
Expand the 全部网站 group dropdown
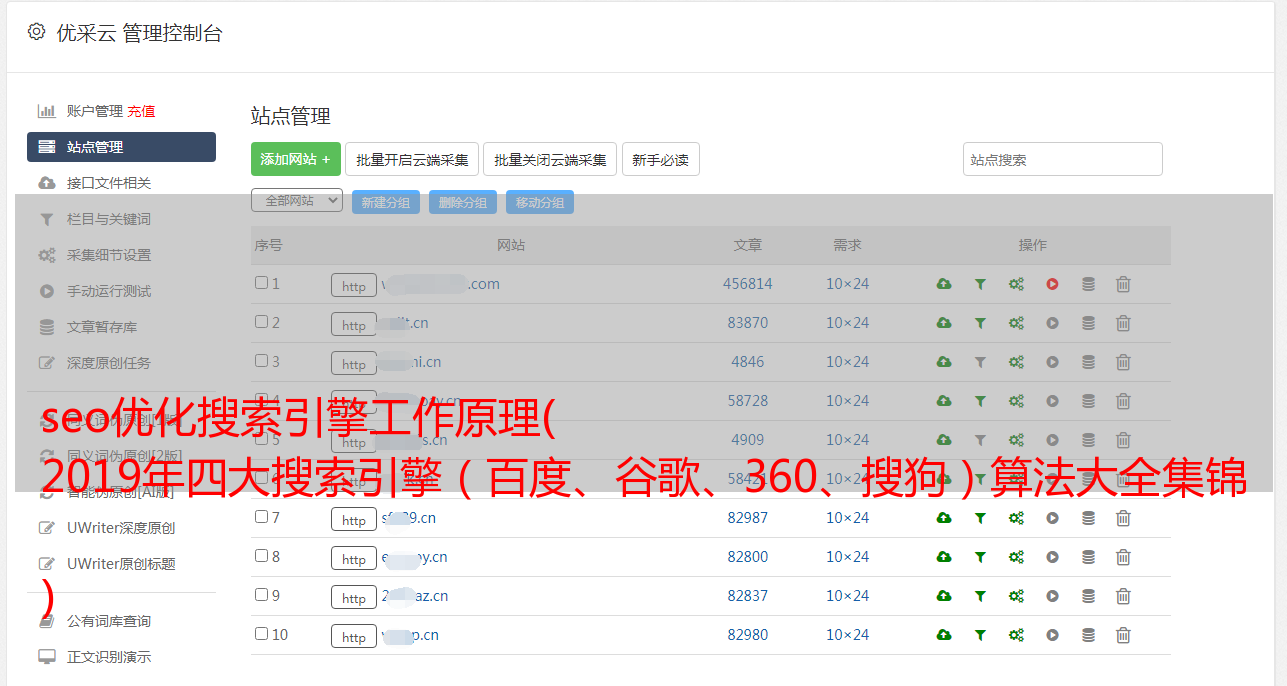297,201
